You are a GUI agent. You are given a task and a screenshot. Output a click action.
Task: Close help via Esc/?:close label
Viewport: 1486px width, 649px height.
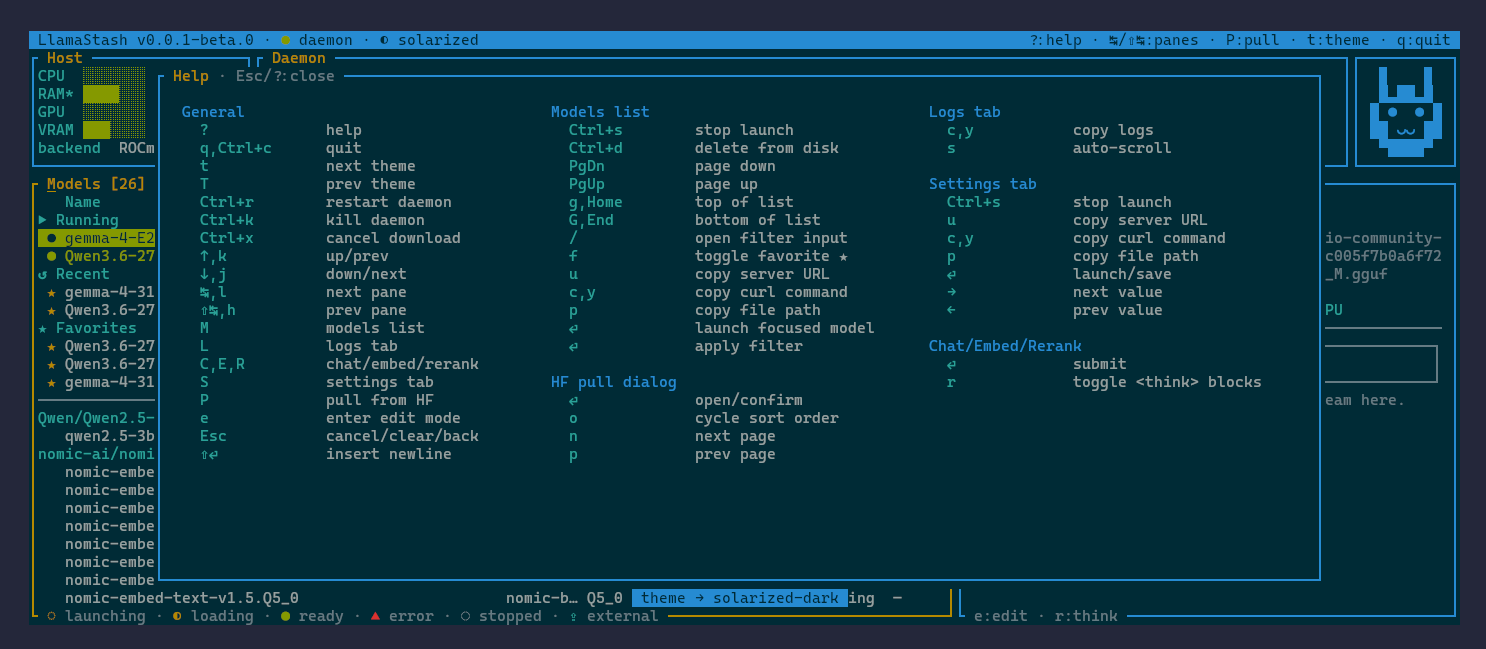[285, 76]
